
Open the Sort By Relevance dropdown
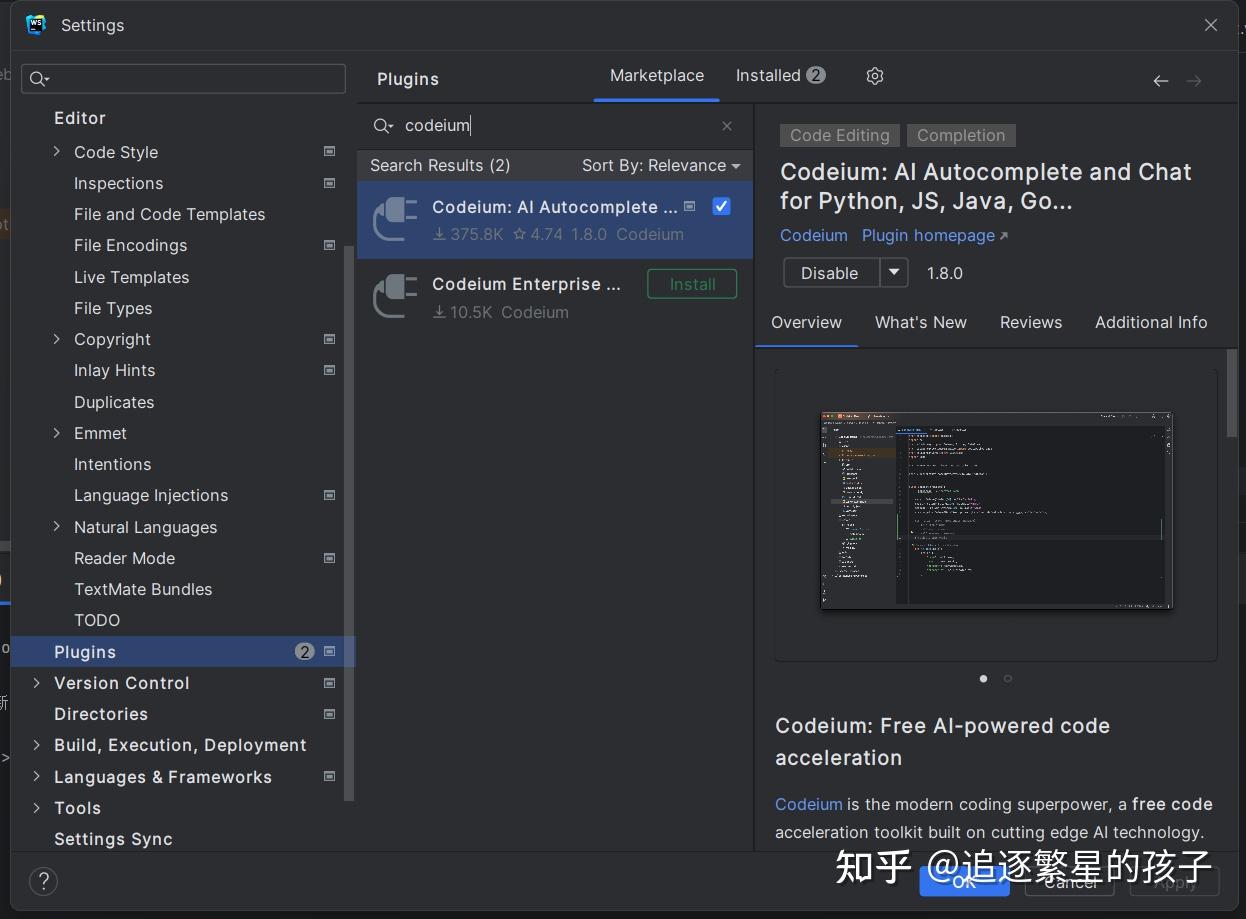click(x=661, y=166)
